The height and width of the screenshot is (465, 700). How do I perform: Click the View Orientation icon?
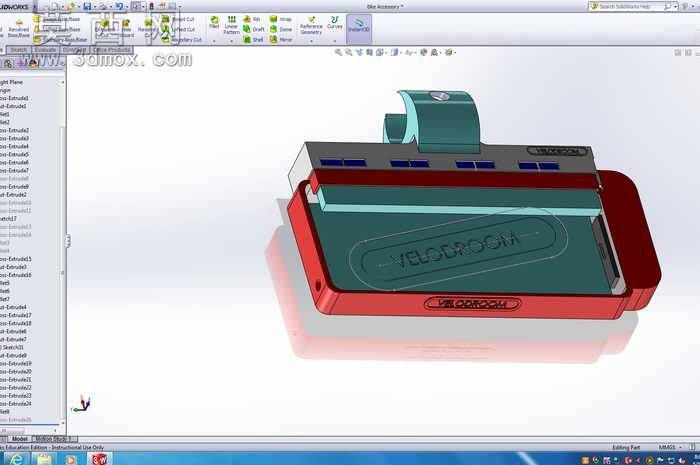[379, 52]
